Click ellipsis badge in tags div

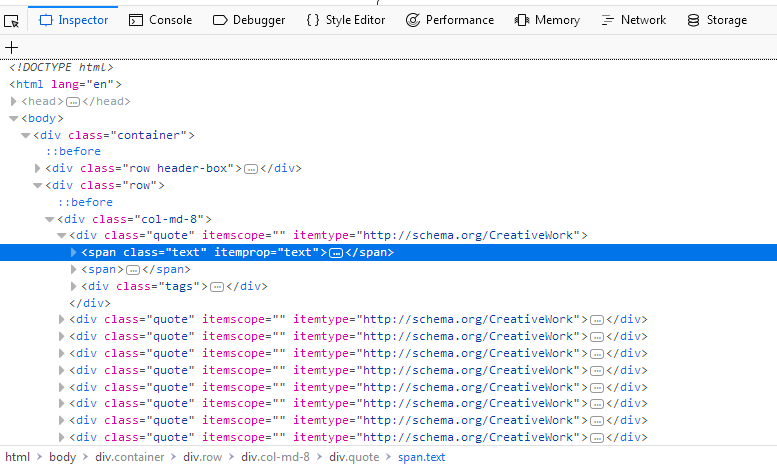(x=217, y=287)
